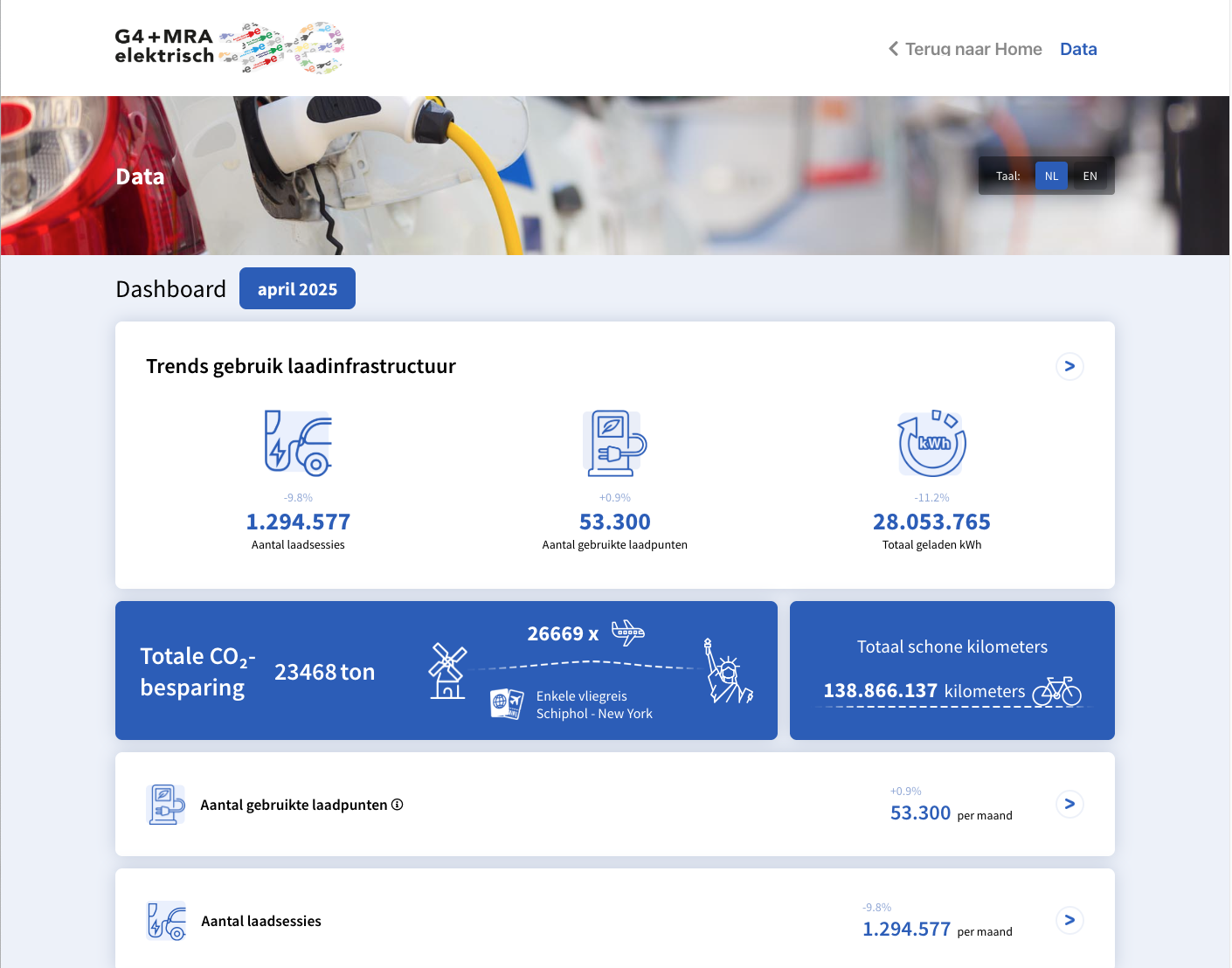Switch language to EN

click(1090, 176)
